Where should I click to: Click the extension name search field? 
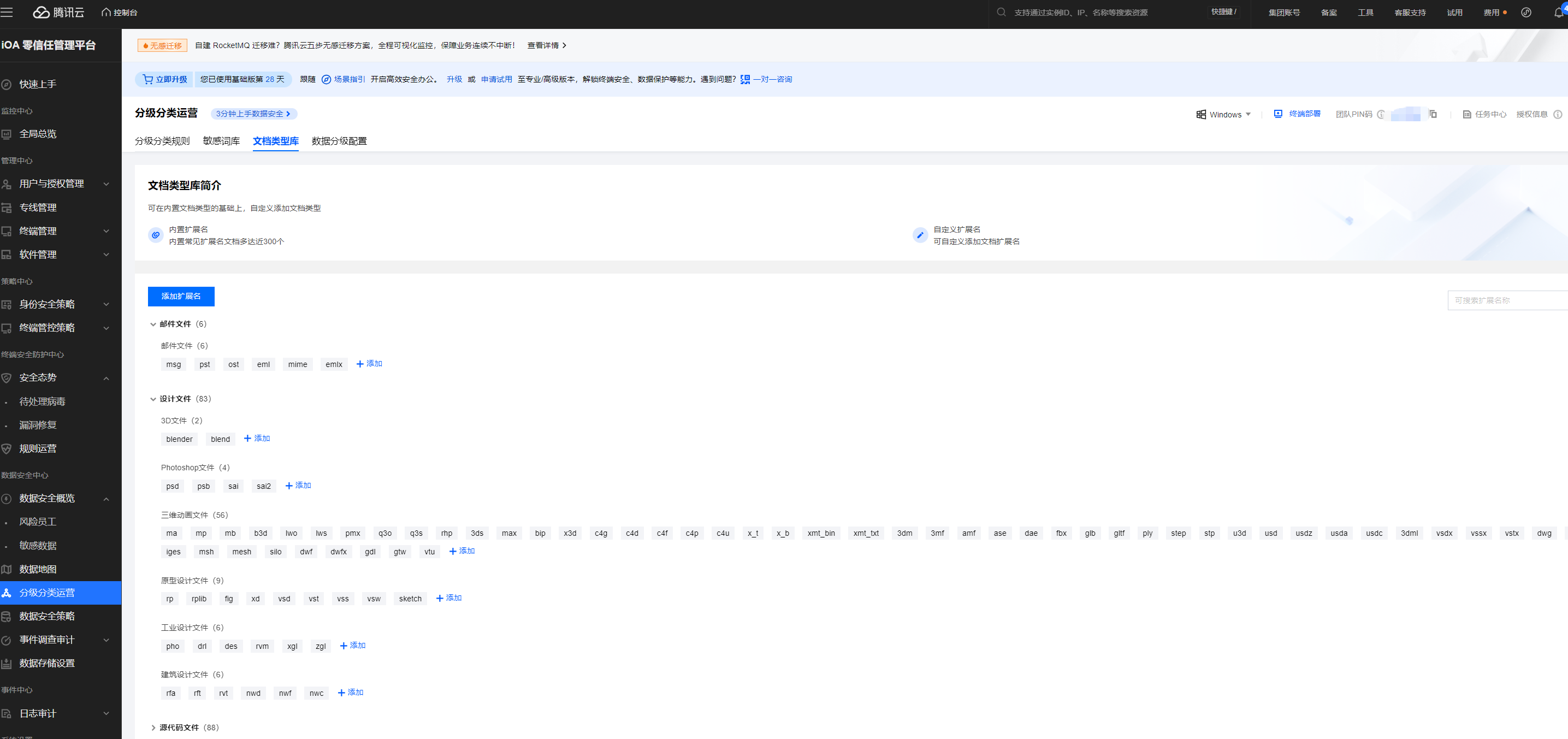(1504, 301)
